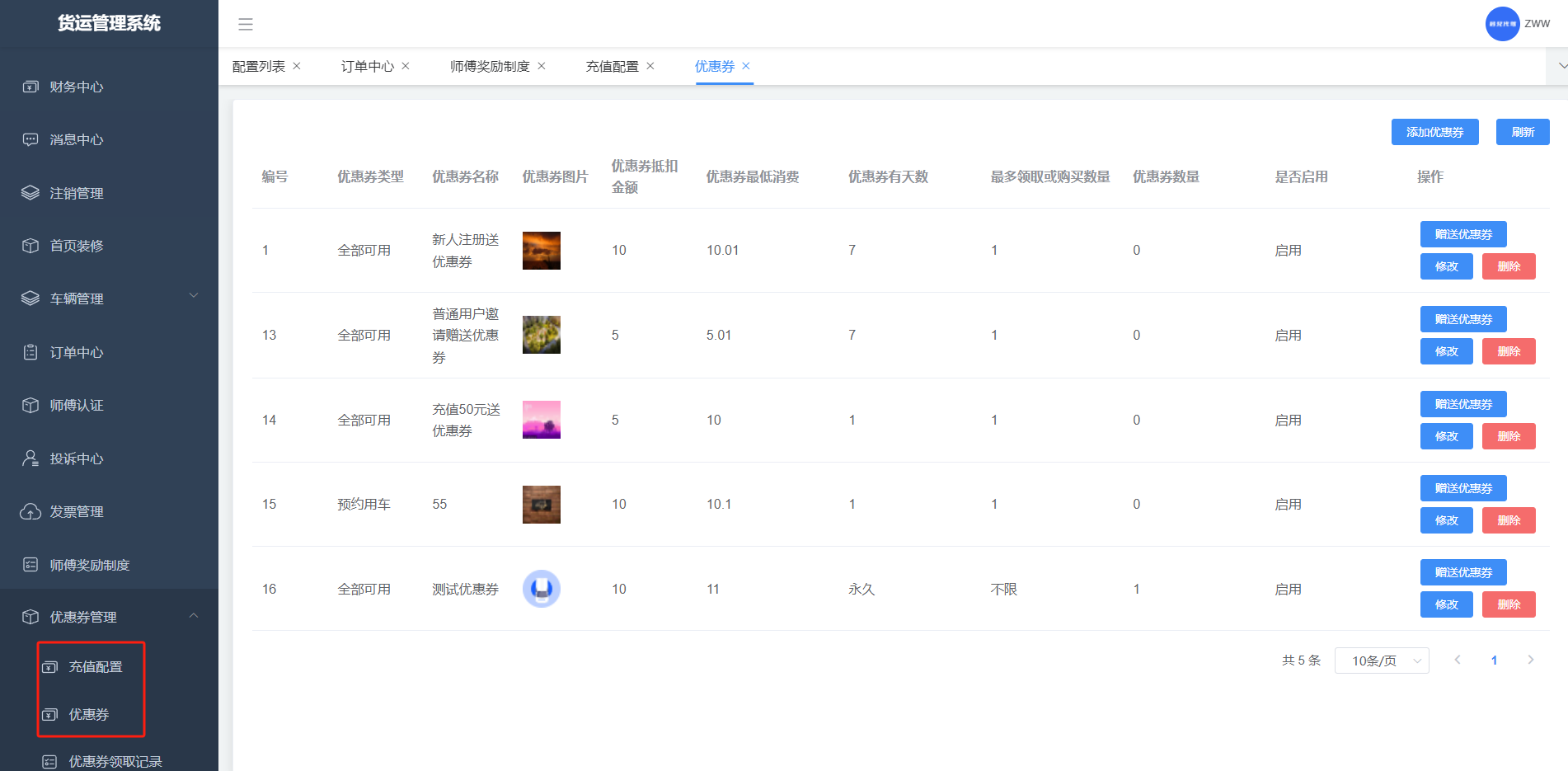
Task: Open the 新人注册送优惠券 coupon thumbnail
Action: click(x=542, y=251)
